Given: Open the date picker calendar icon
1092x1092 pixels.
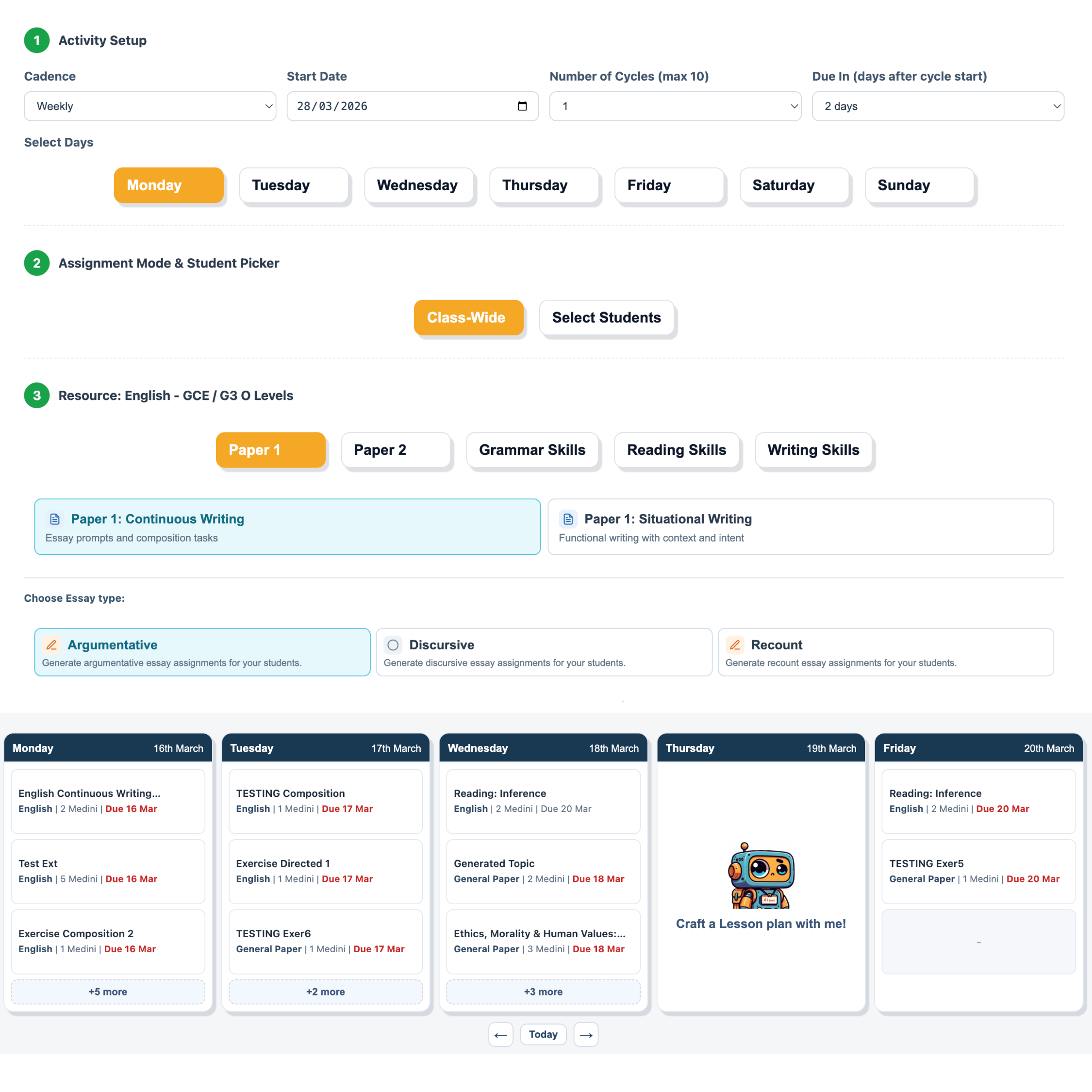Looking at the screenshot, I should point(522,106).
